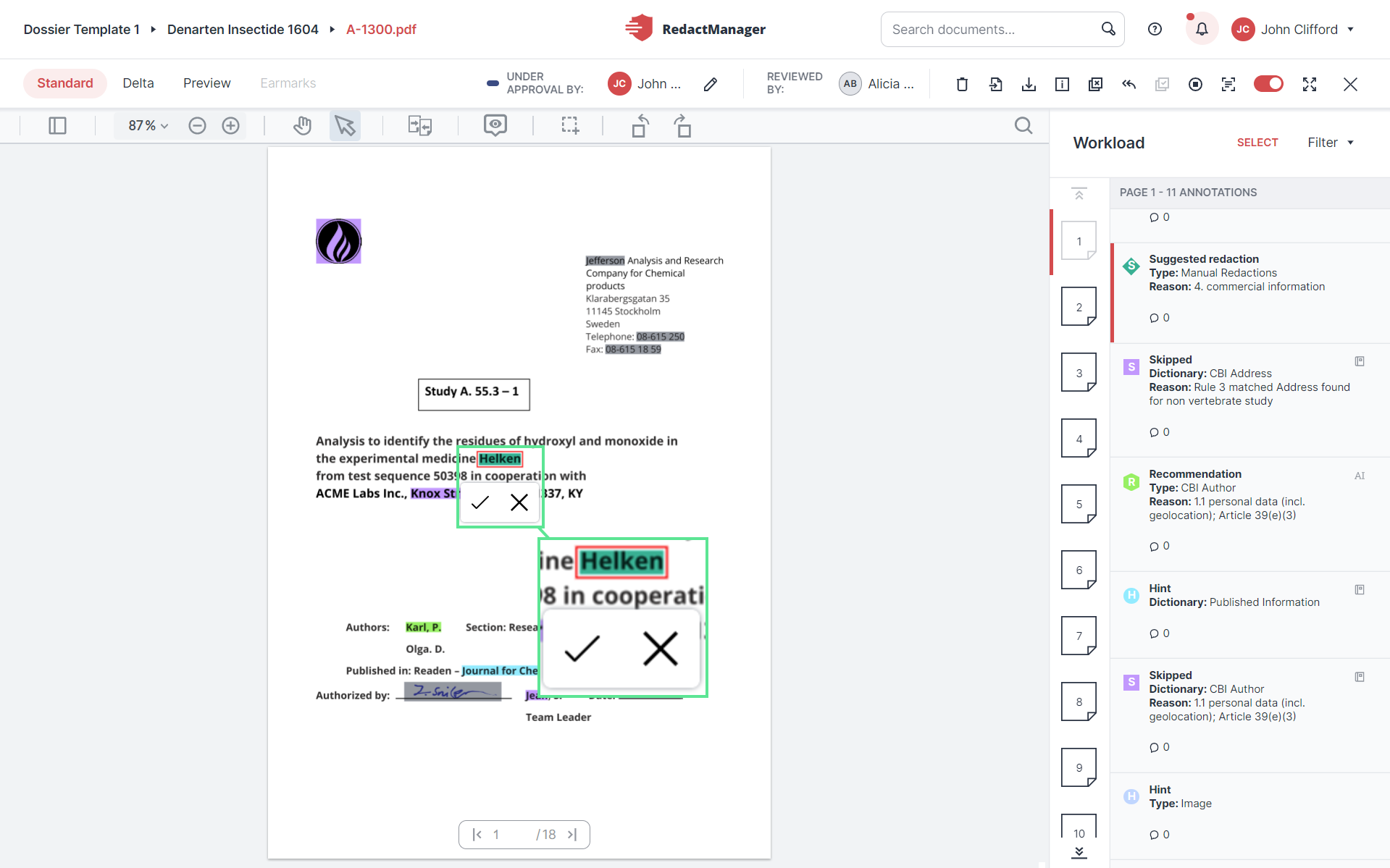Click dictionary icon on Hint Published Information

coord(1360,590)
